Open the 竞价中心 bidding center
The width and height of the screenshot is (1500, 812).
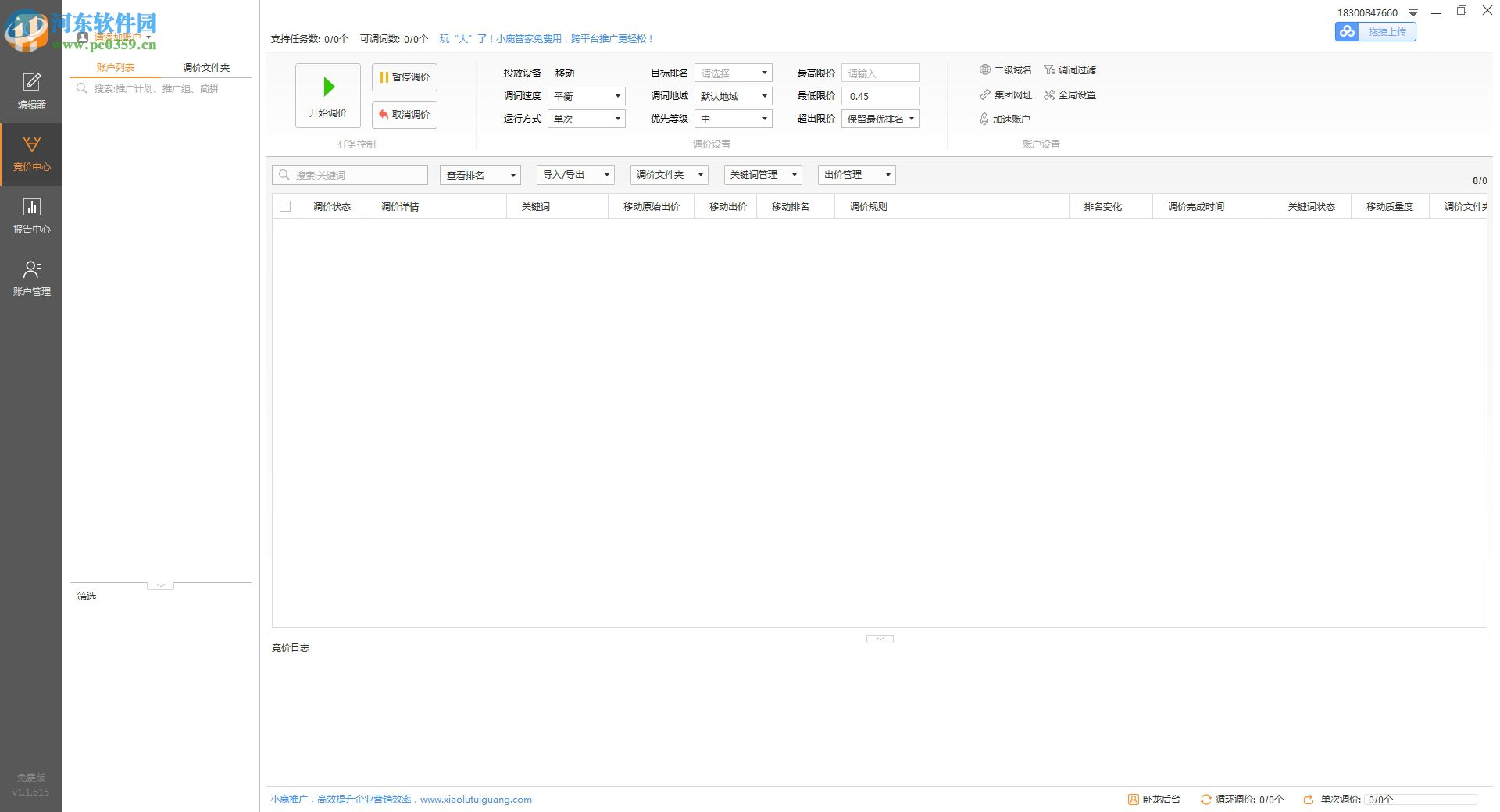[x=31, y=154]
